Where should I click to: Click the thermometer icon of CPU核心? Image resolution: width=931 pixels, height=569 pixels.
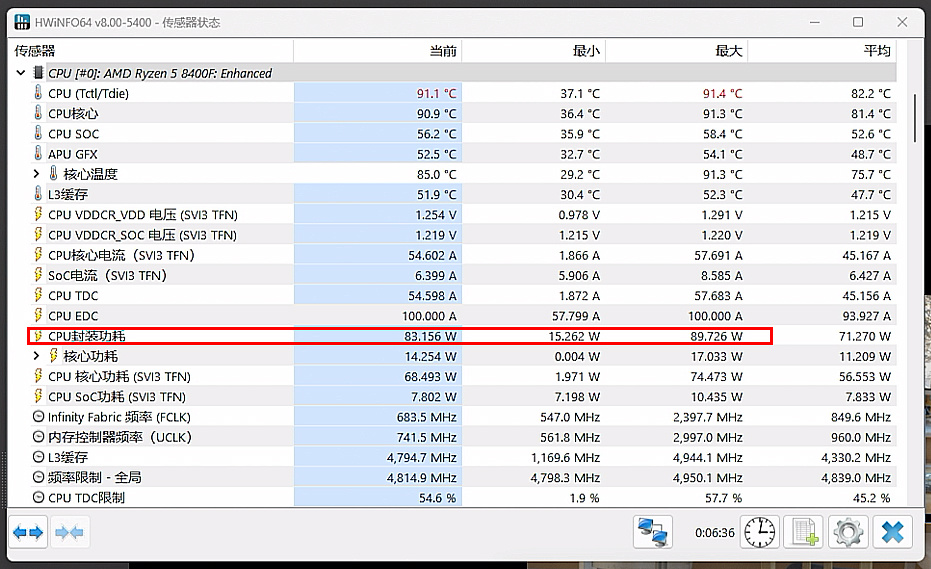click(x=38, y=113)
